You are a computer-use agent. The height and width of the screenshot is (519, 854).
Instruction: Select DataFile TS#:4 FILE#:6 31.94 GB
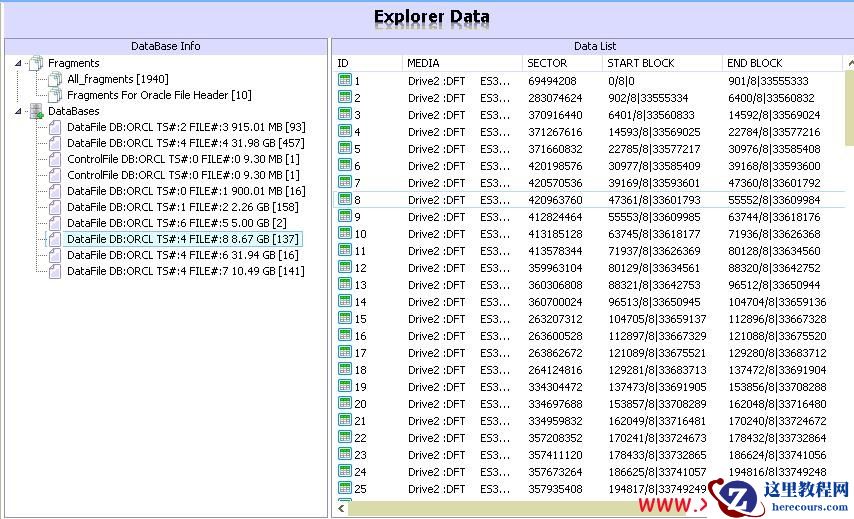click(x=182, y=255)
